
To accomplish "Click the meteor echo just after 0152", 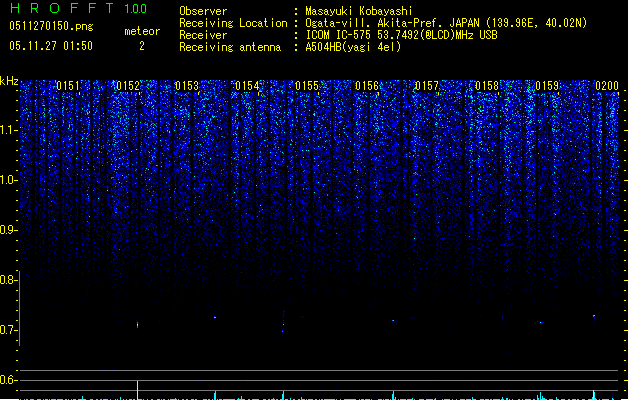I will point(138,325).
